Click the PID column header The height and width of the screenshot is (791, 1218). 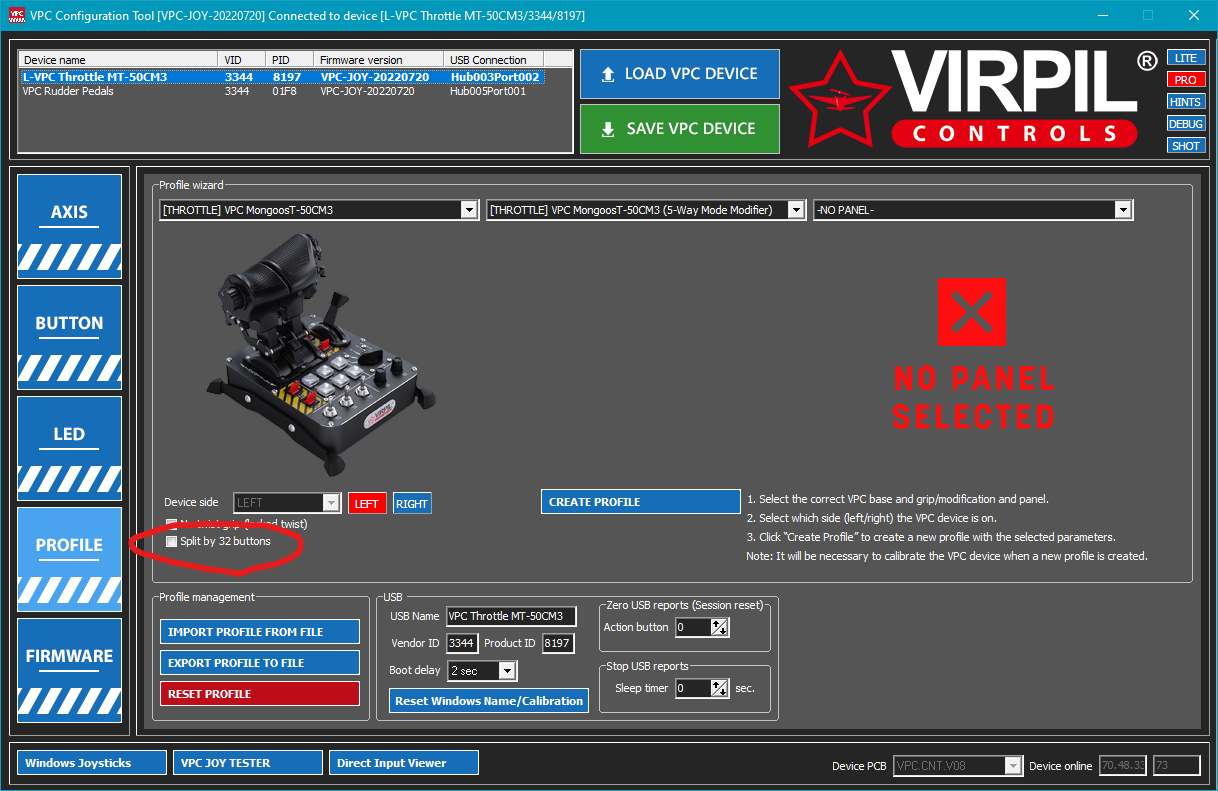coord(290,60)
